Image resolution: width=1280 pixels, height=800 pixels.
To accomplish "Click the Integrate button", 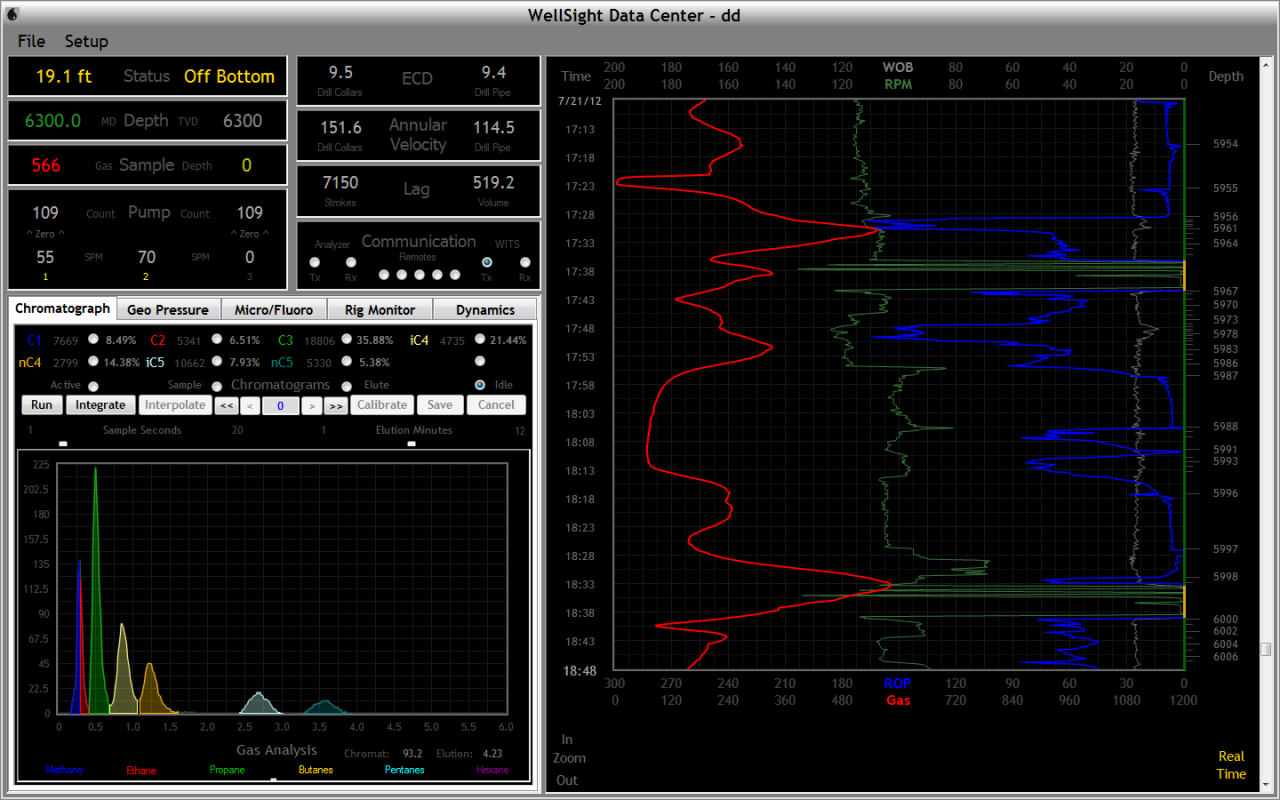I will tap(100, 405).
